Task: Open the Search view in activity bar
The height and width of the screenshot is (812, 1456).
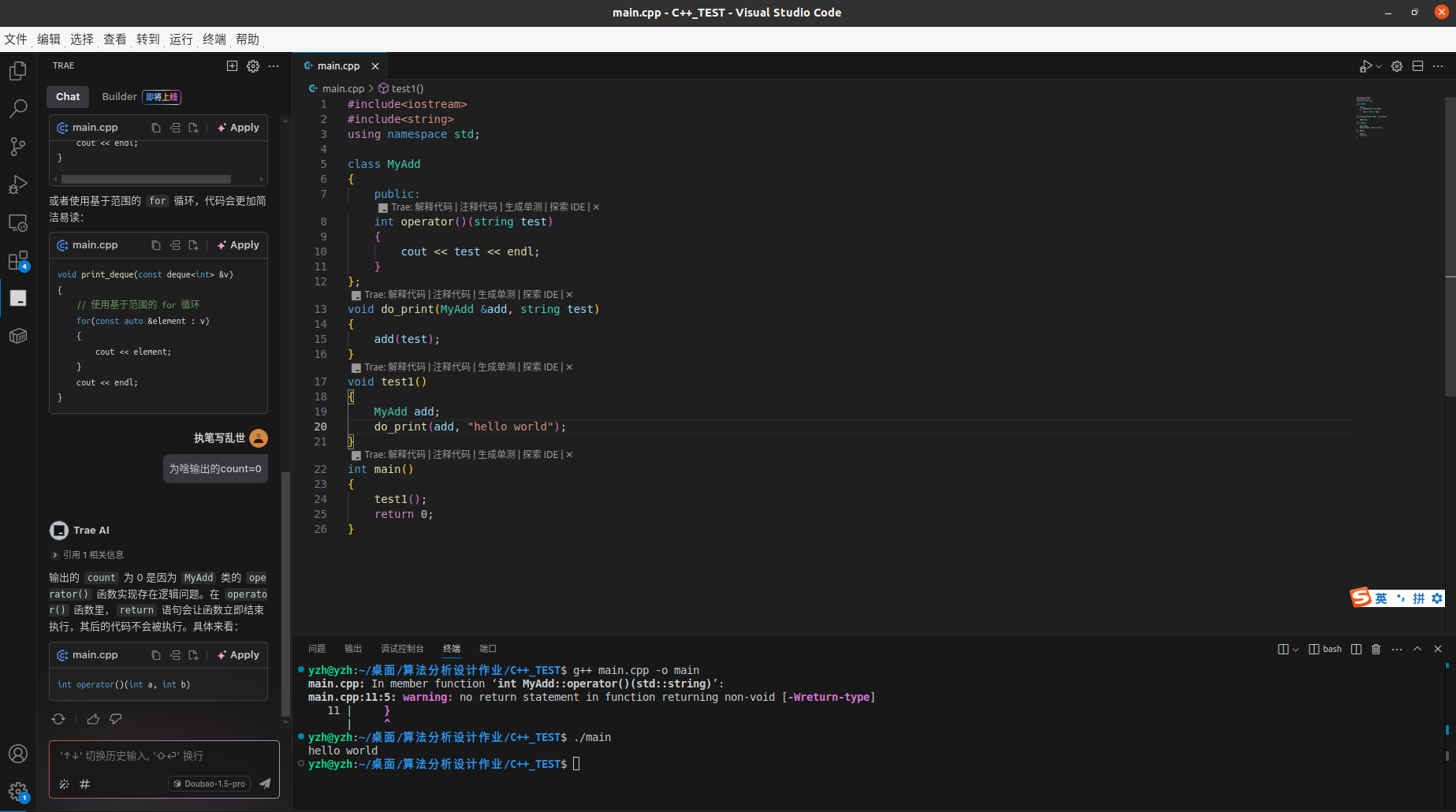Action: coord(17,109)
